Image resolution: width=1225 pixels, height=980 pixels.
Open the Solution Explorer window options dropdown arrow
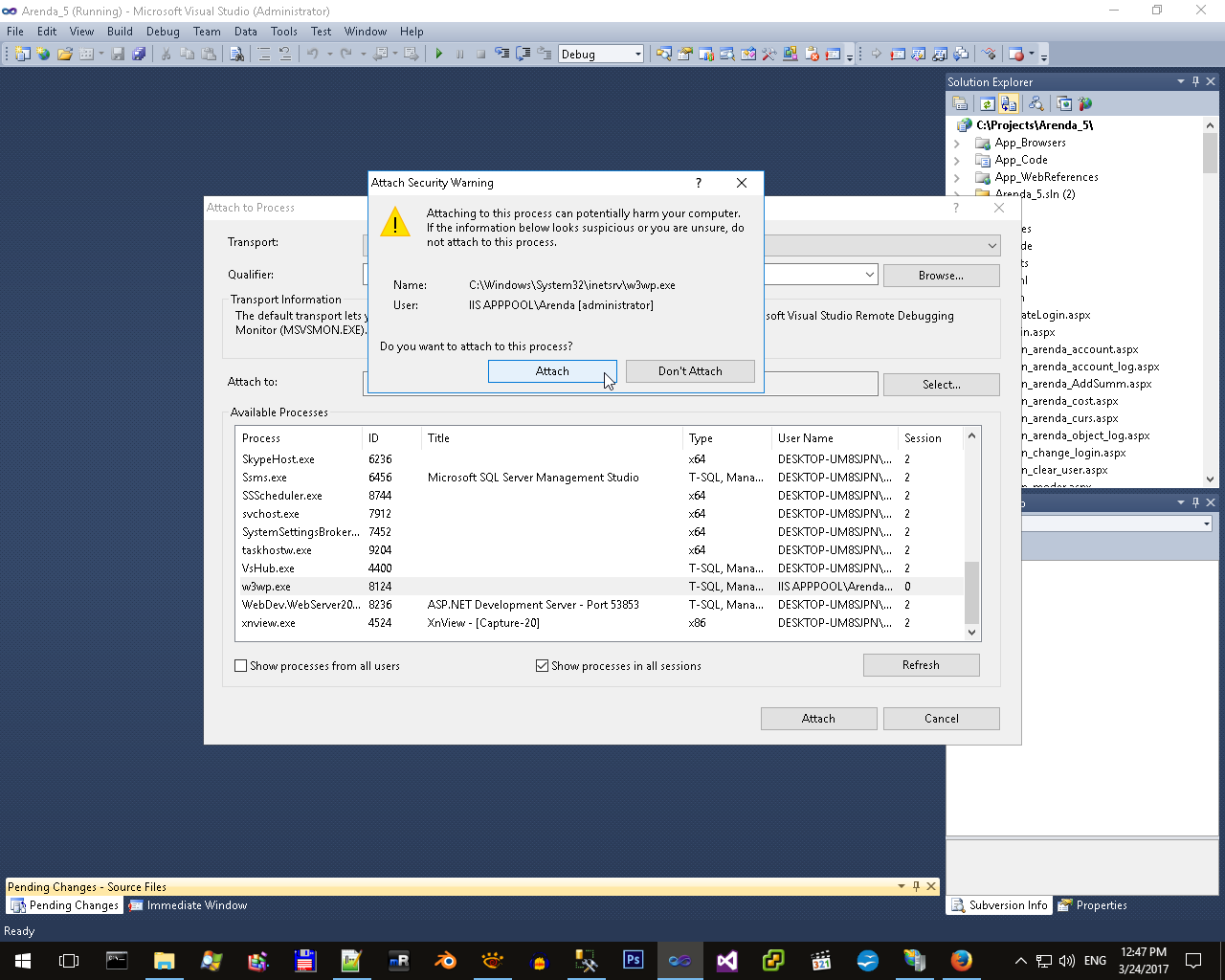point(1180,81)
